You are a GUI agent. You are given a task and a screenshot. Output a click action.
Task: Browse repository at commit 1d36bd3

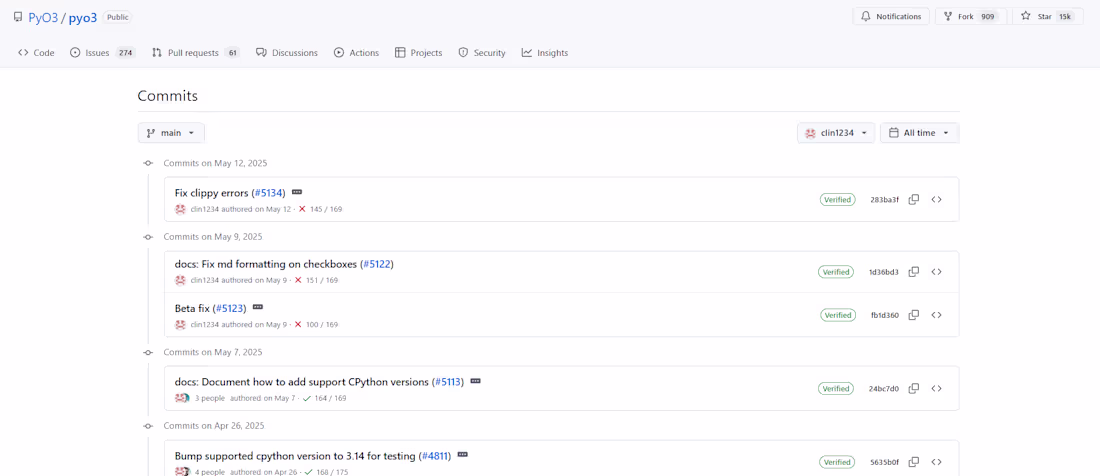click(x=936, y=272)
